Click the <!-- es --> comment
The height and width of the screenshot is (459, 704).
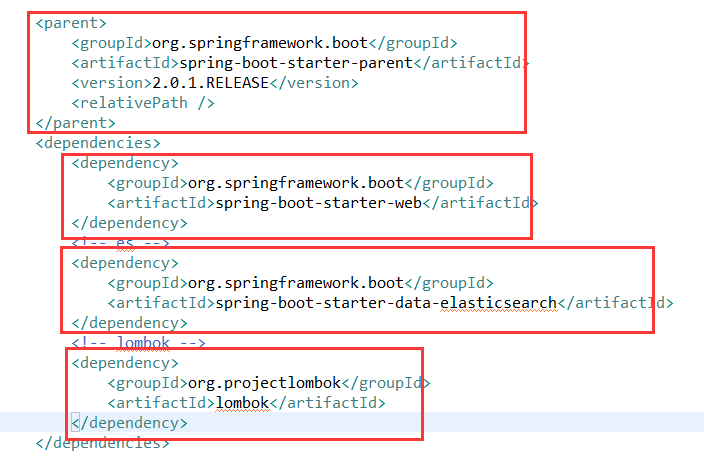click(120, 243)
